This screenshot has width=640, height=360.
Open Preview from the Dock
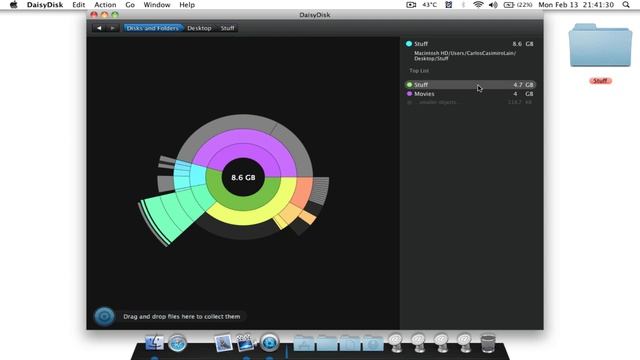tap(224, 343)
